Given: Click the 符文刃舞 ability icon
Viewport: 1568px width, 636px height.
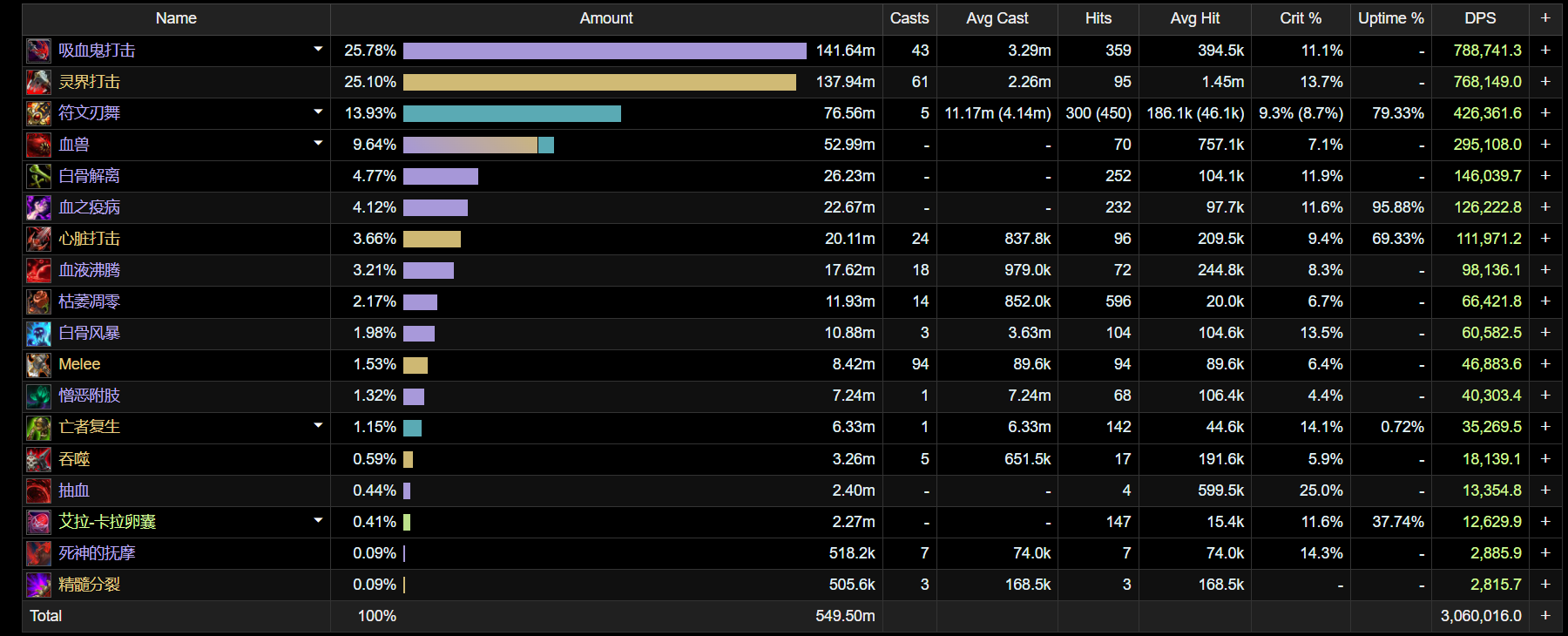Looking at the screenshot, I should tap(38, 113).
